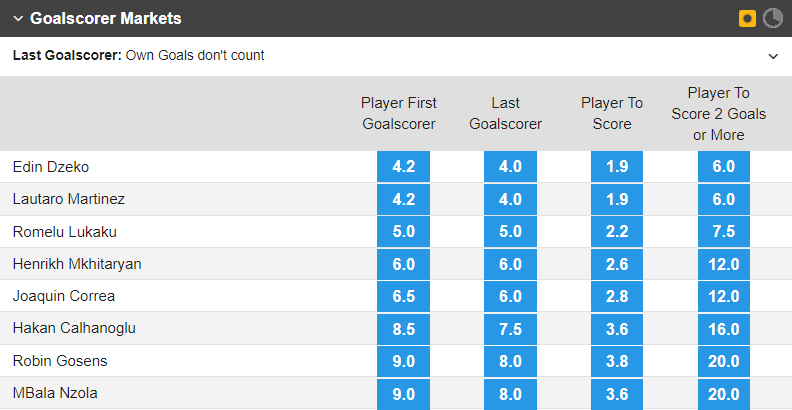Select Edin Dzeko first goalscorer odds 4.2

pyautogui.click(x=403, y=167)
